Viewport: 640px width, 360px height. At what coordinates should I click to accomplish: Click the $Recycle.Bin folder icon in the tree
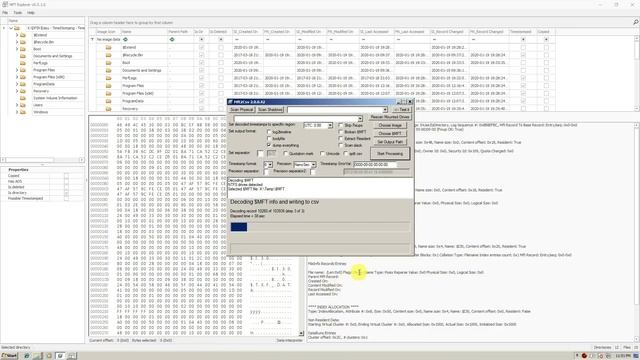pos(23,42)
